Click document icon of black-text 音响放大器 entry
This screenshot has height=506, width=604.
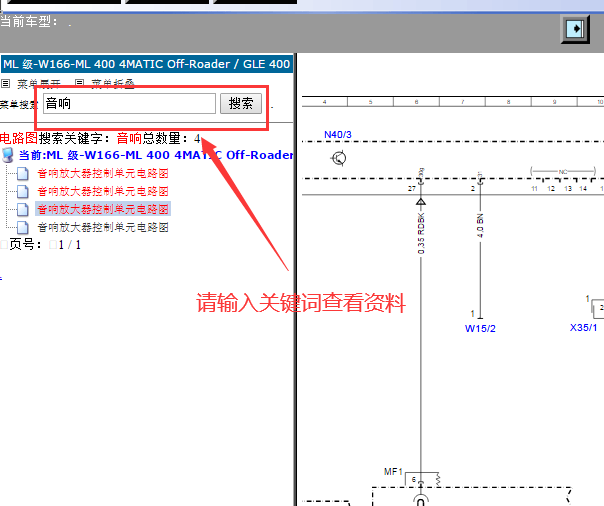tap(23, 228)
